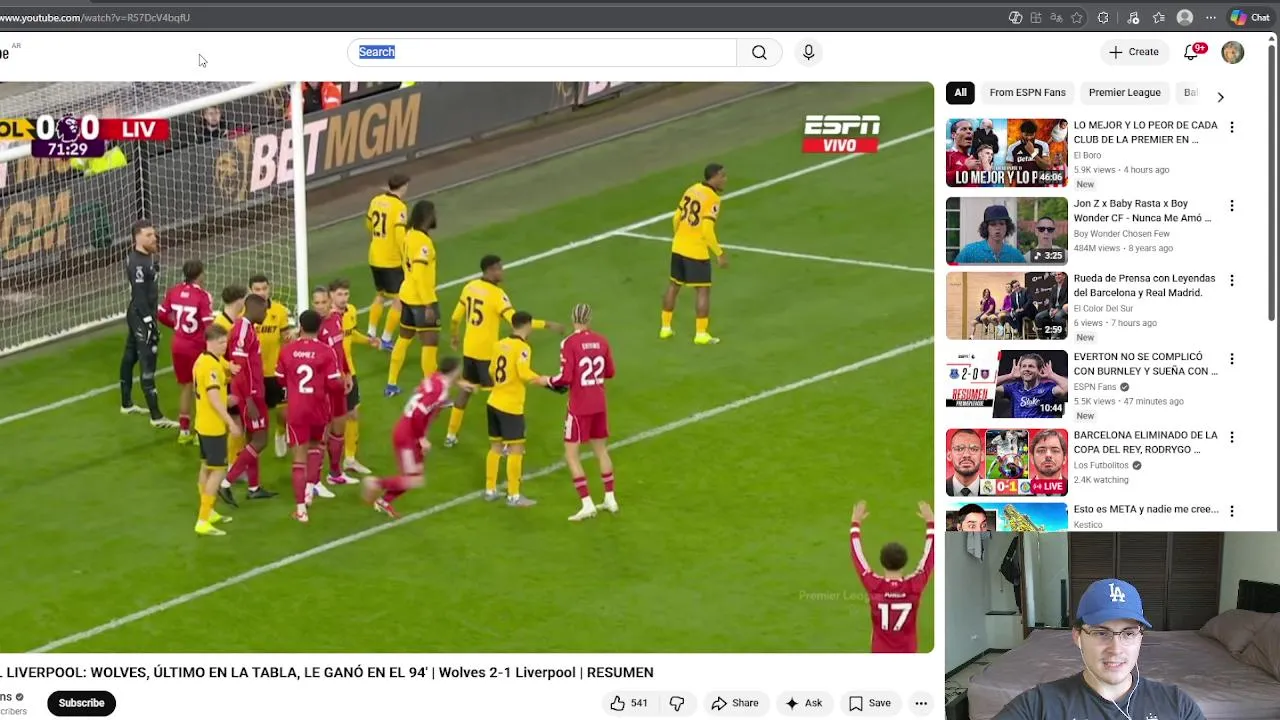This screenshot has height=720, width=1280.
Task: Click the YouTube search input field
Action: pos(542,52)
